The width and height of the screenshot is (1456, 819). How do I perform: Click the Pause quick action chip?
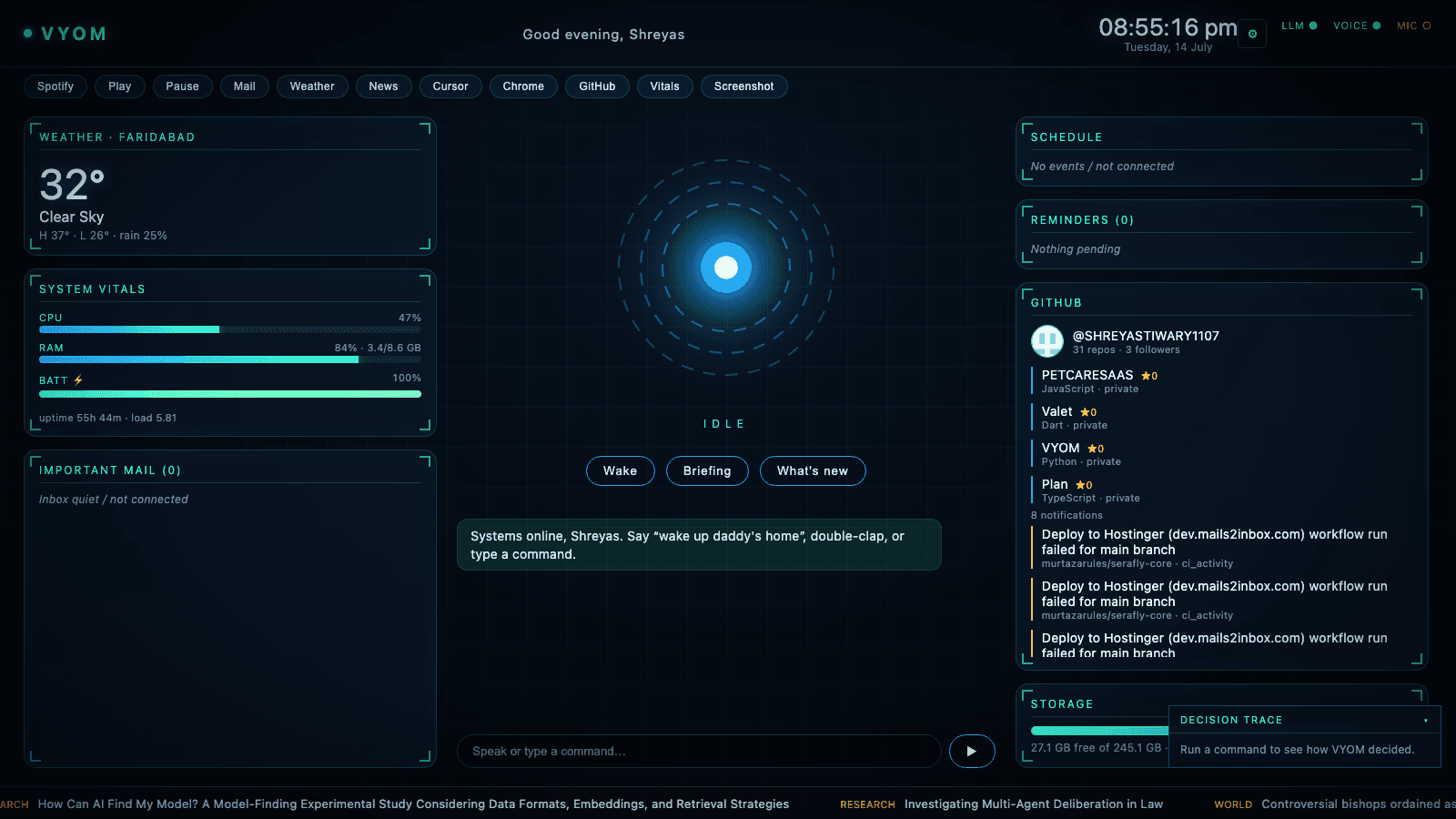[182, 86]
